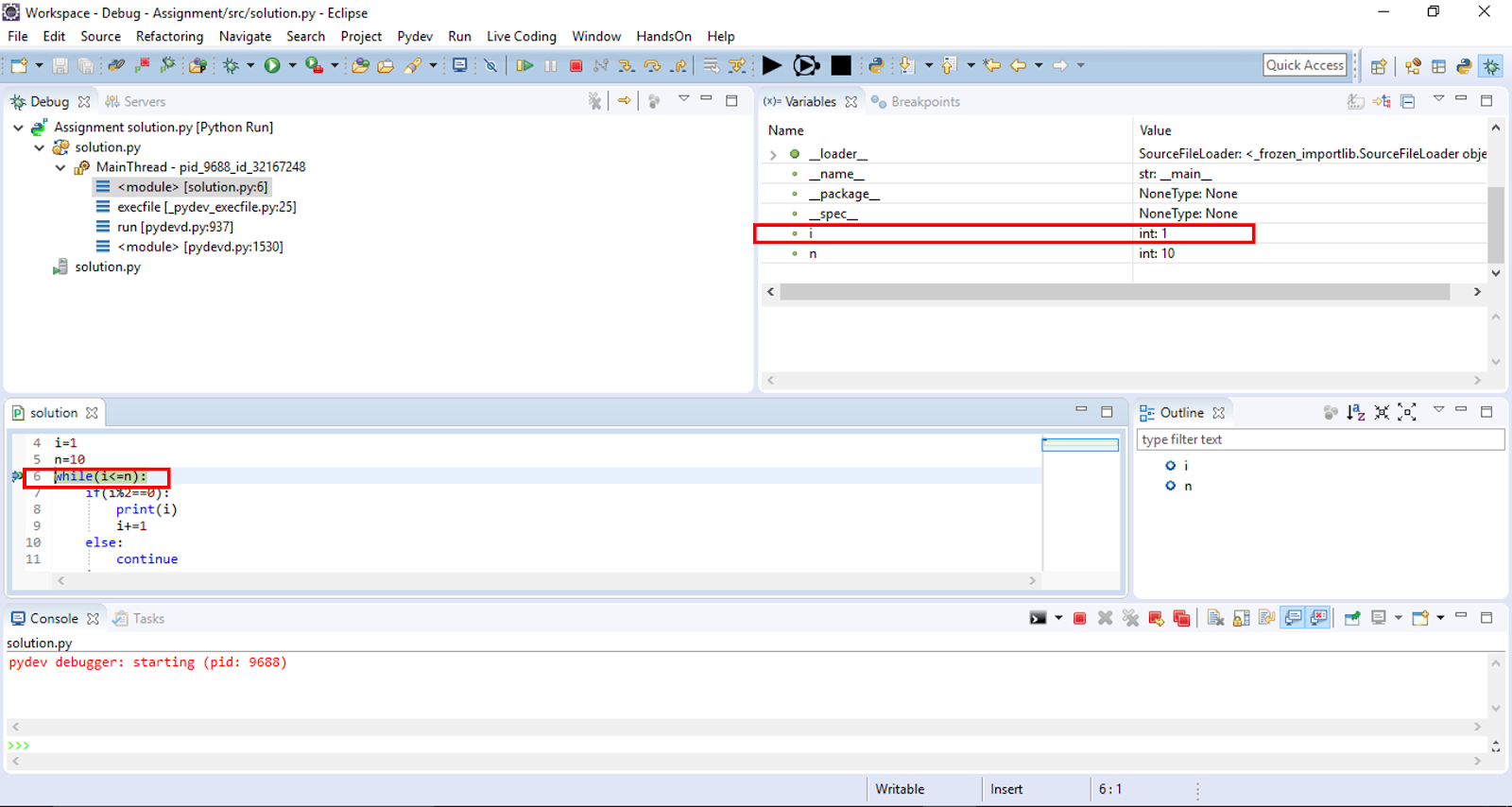
Task: Collapse the solution.py process tree node
Action: [39, 147]
